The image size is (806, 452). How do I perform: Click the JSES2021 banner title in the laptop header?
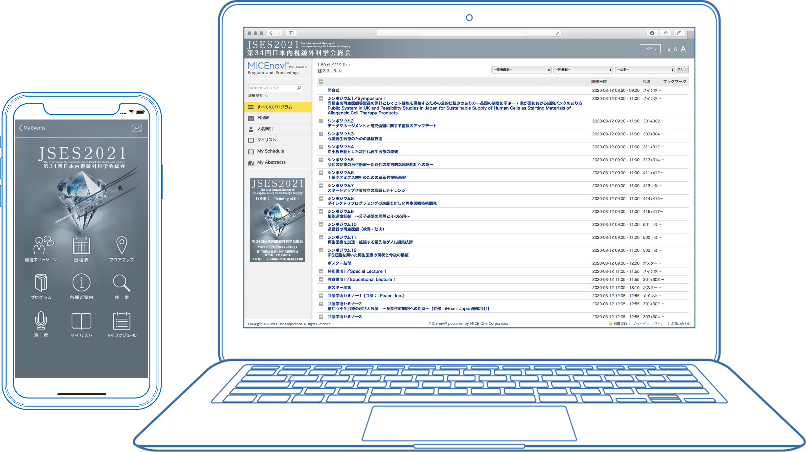pos(299,48)
